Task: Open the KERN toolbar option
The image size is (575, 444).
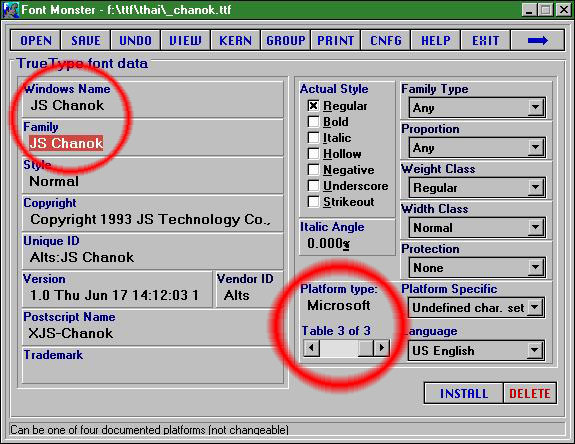Action: point(235,40)
